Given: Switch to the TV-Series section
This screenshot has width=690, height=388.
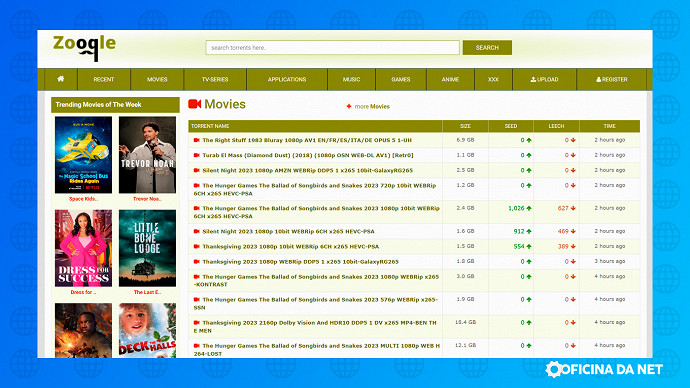Looking at the screenshot, I should click(215, 79).
